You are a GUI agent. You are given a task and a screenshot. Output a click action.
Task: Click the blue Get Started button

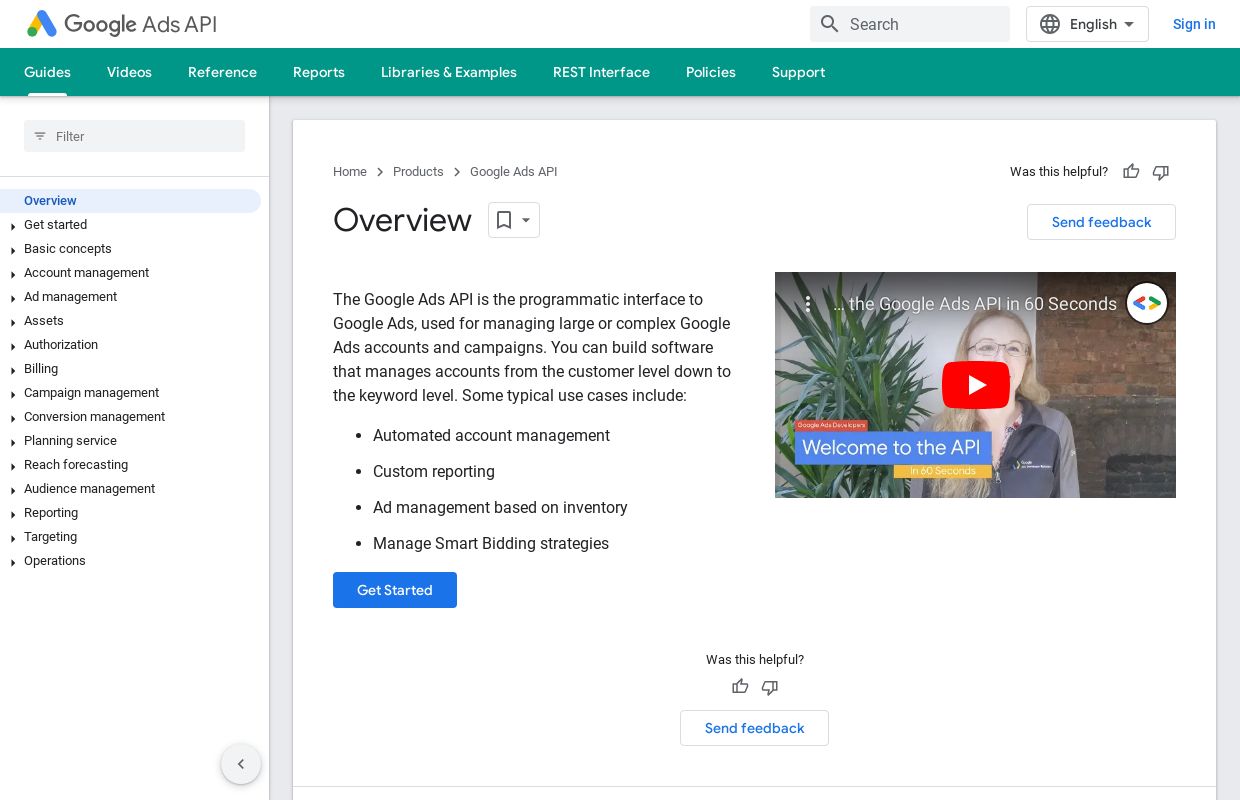pyautogui.click(x=395, y=590)
